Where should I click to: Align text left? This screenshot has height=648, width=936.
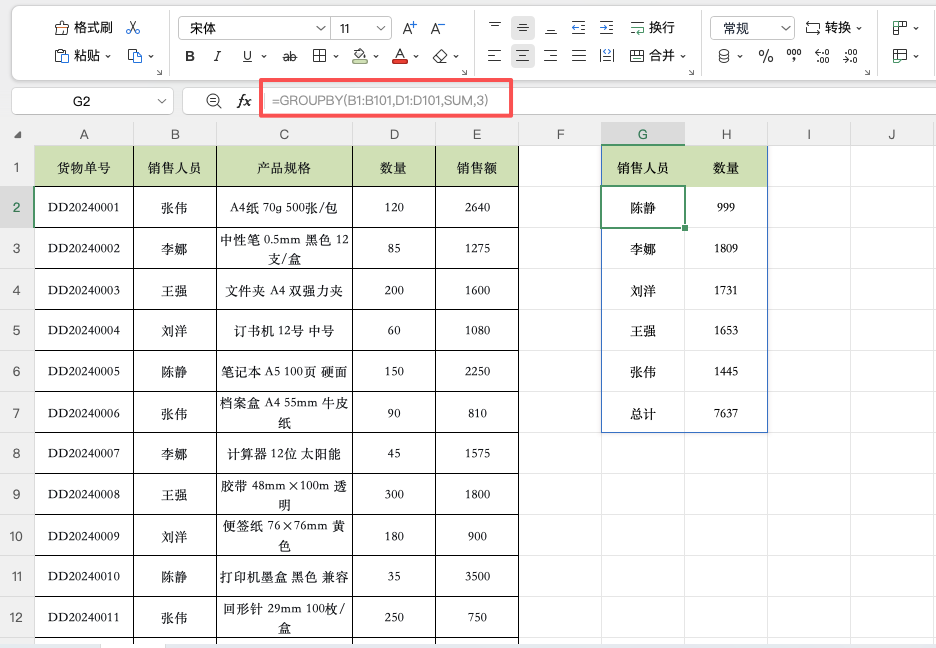click(x=495, y=56)
